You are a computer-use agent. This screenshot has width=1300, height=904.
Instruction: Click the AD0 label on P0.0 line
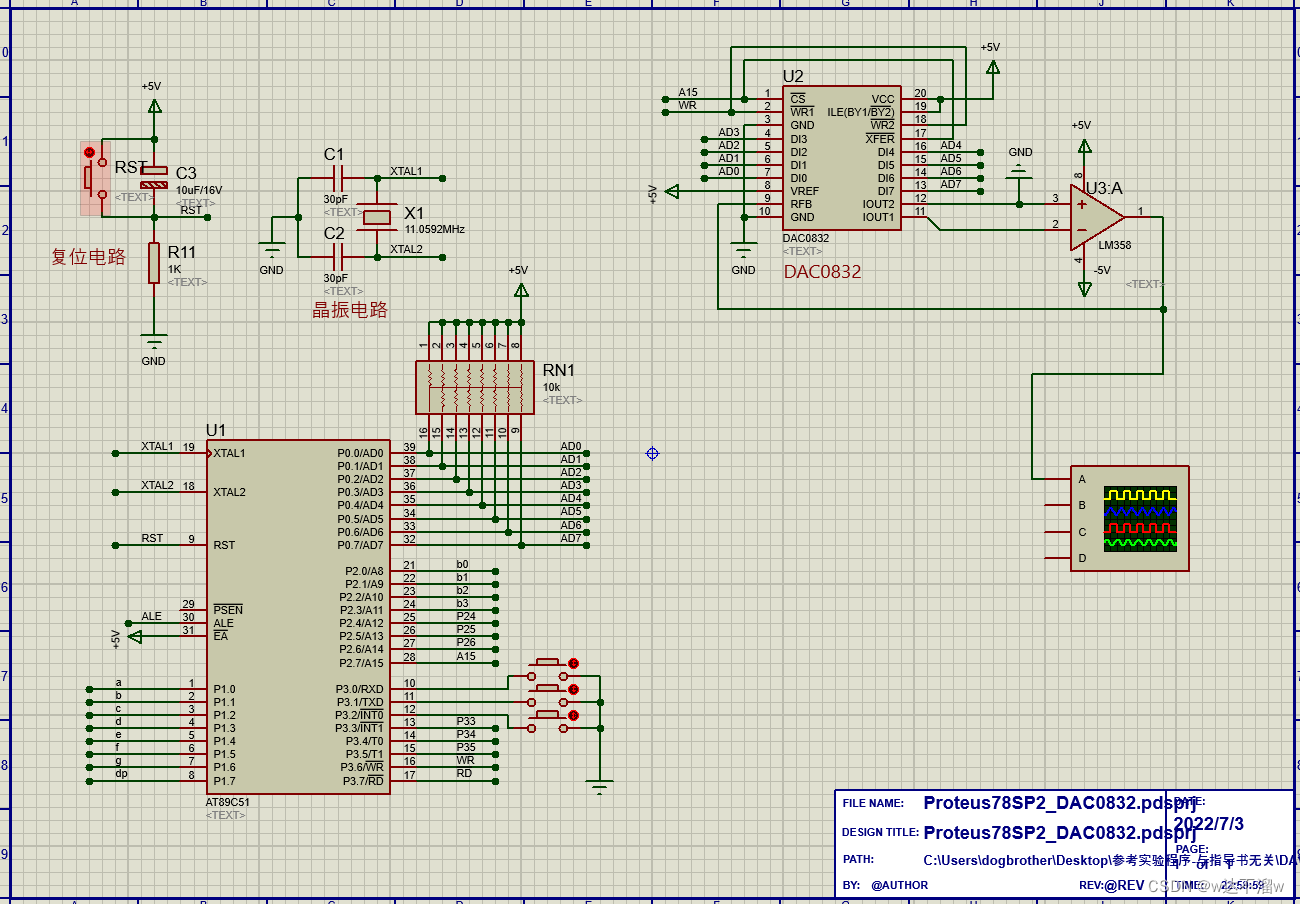pos(571,447)
